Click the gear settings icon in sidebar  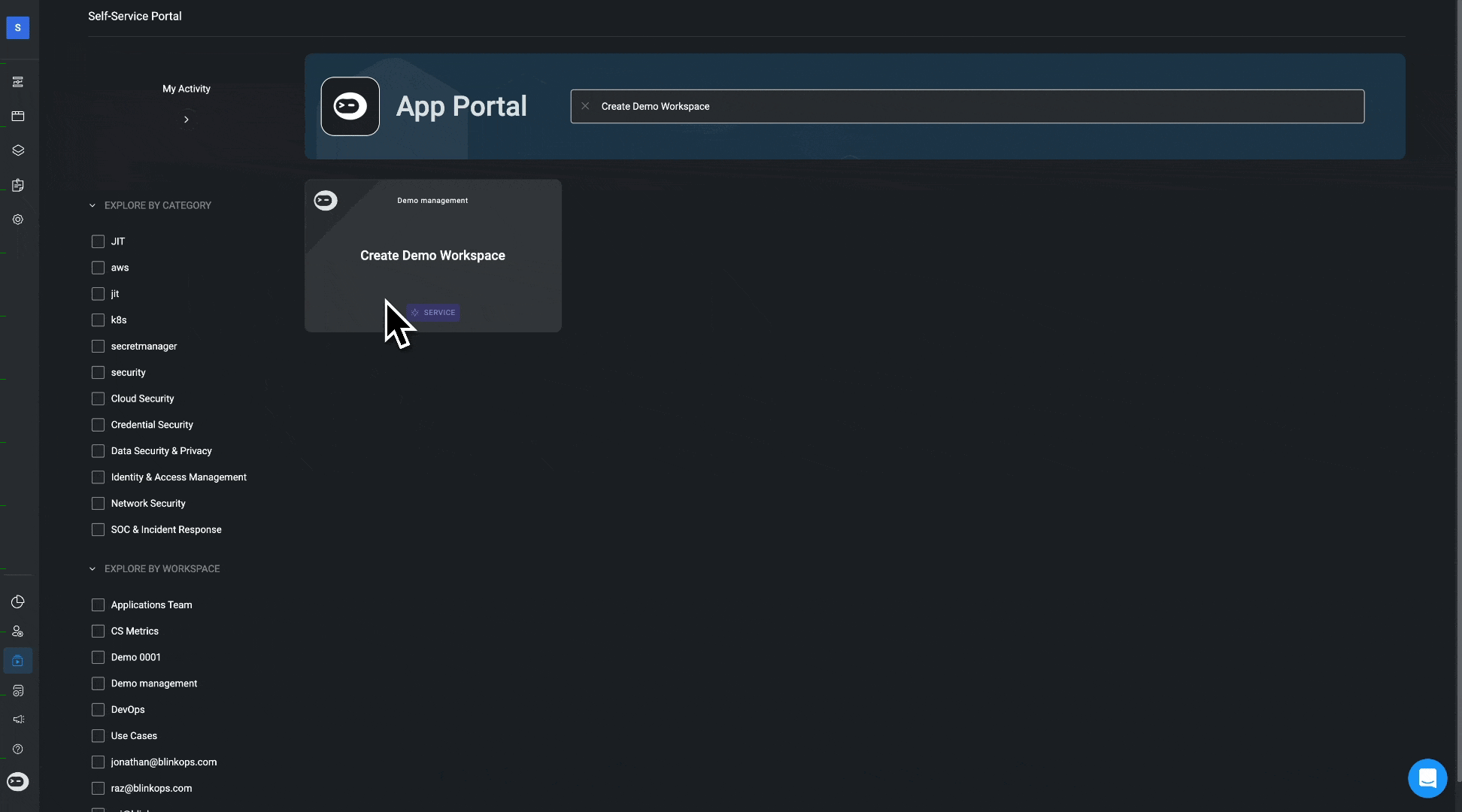18,220
